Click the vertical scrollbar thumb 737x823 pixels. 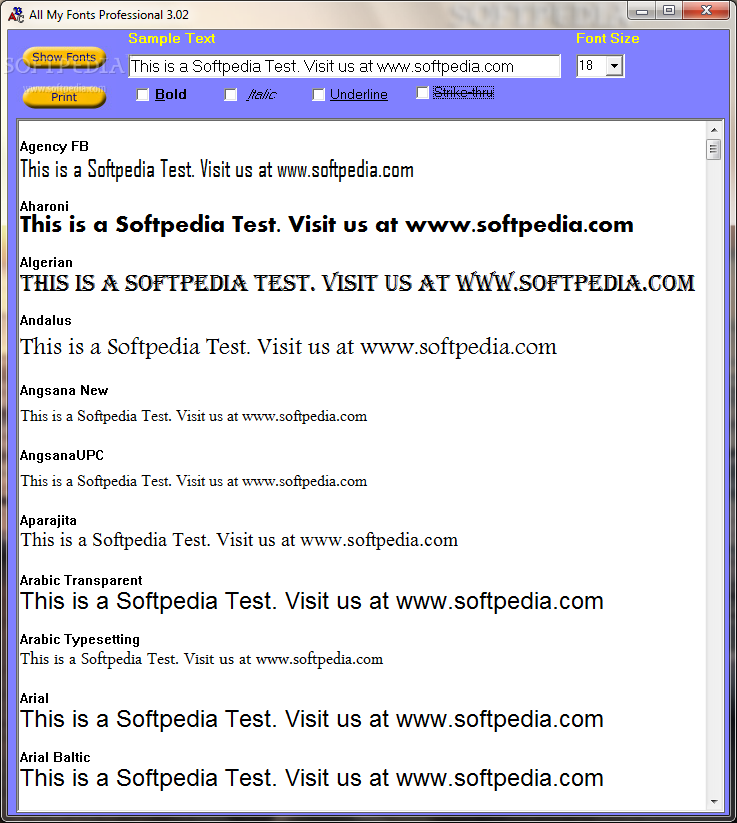click(714, 150)
